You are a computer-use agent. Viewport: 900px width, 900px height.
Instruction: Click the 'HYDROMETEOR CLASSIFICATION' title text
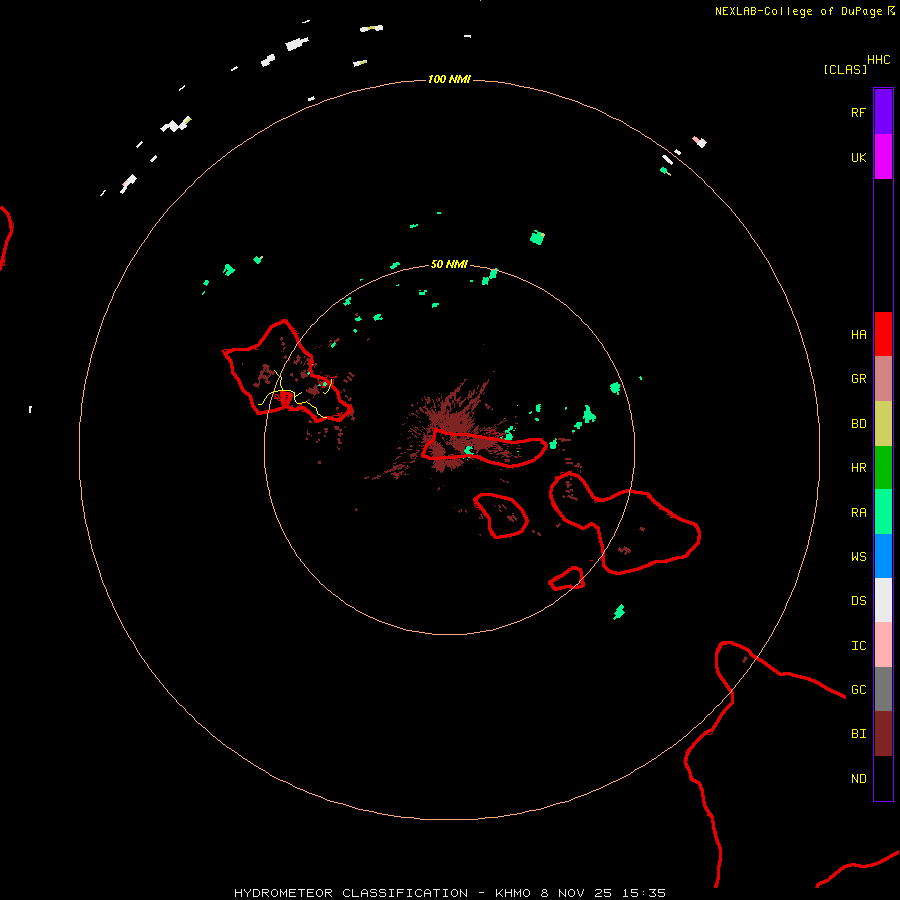pyautogui.click(x=351, y=893)
